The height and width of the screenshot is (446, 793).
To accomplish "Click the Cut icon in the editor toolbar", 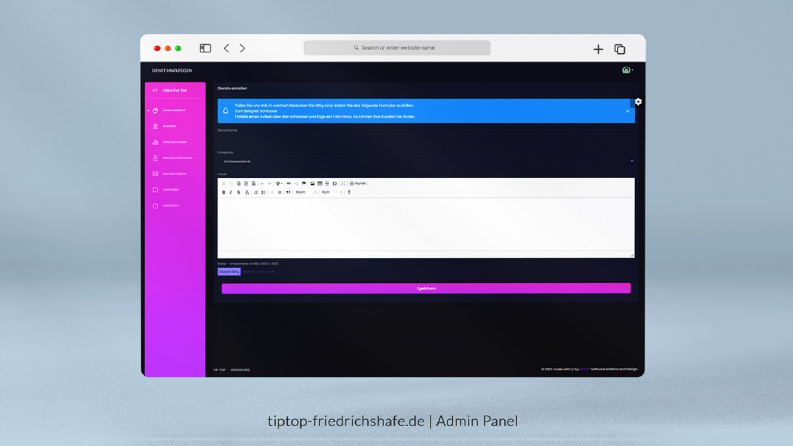I will pos(224,184).
